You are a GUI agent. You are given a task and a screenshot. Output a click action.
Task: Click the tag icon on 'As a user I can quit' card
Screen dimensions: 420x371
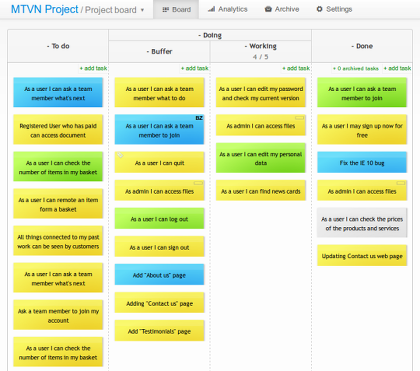coord(120,155)
